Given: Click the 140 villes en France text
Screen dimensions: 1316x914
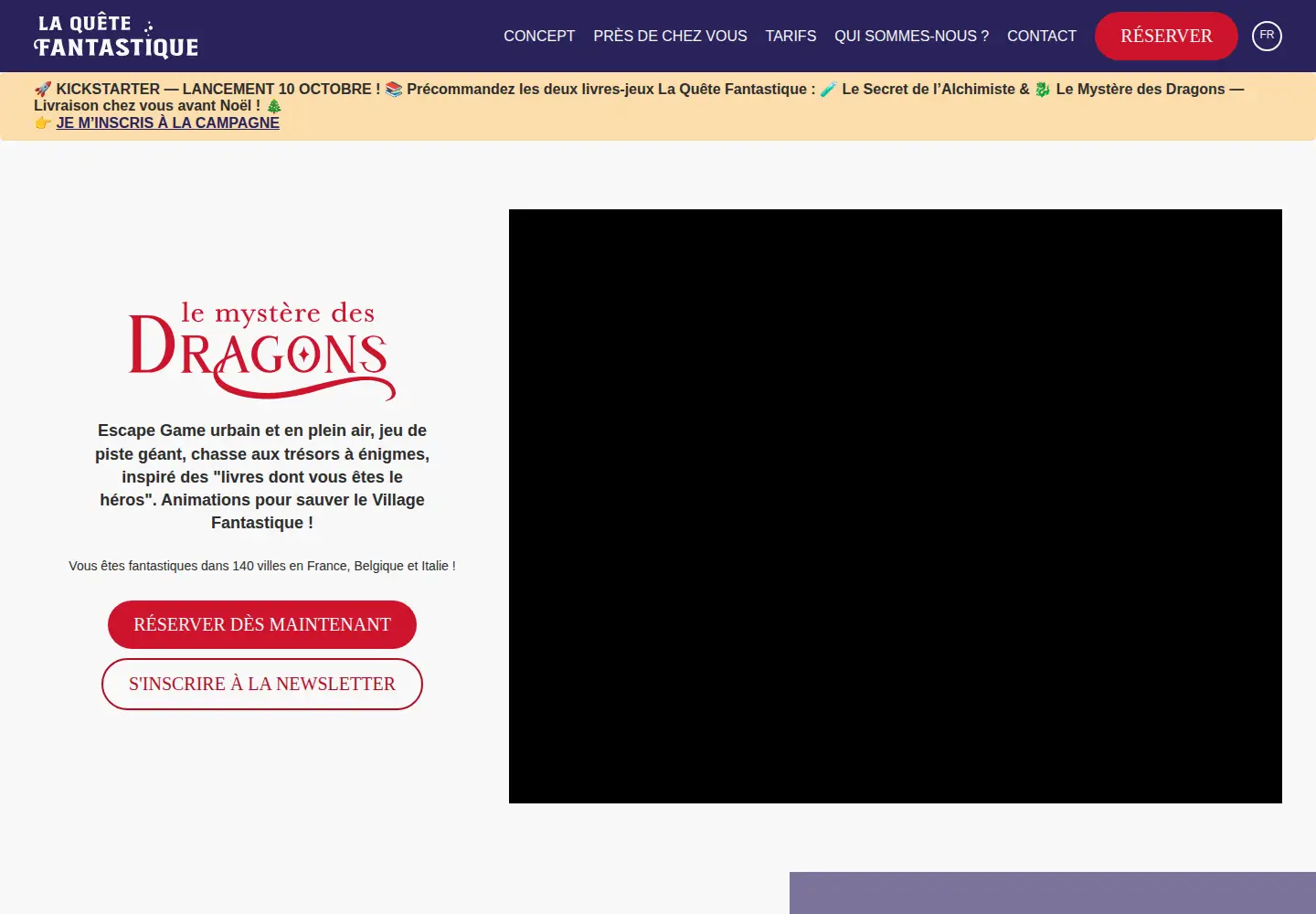Looking at the screenshot, I should (262, 566).
